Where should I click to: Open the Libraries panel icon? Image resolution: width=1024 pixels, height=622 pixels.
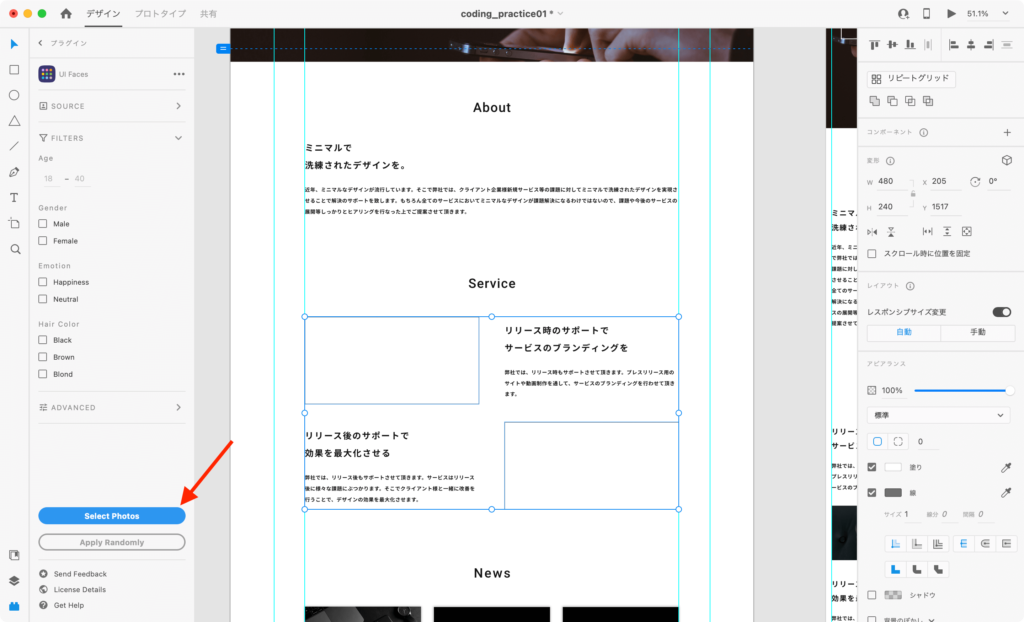point(14,555)
